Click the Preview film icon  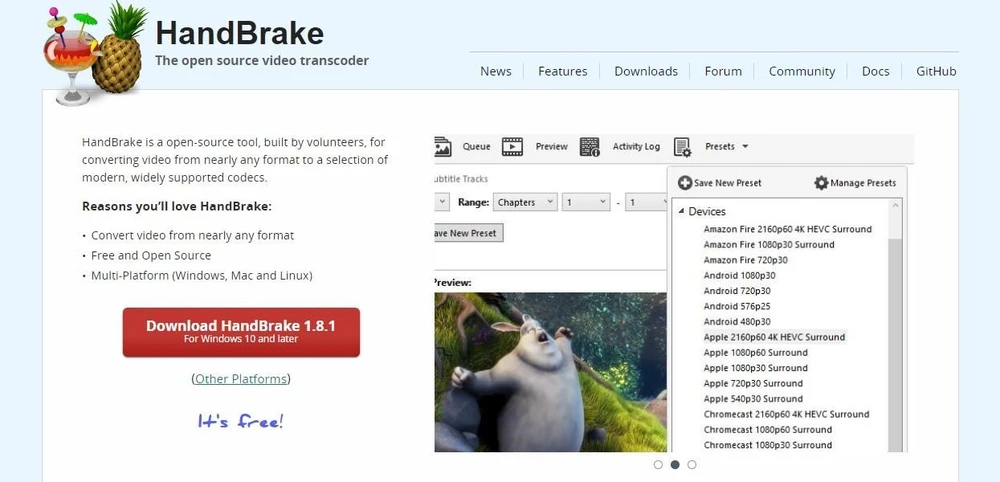512,147
